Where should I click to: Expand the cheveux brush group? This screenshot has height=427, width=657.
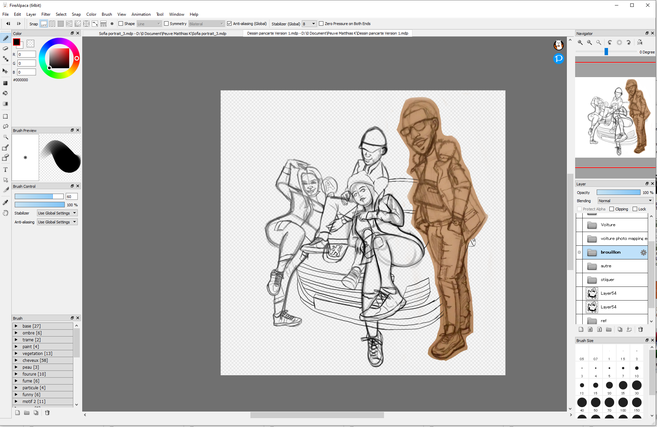[16, 360]
